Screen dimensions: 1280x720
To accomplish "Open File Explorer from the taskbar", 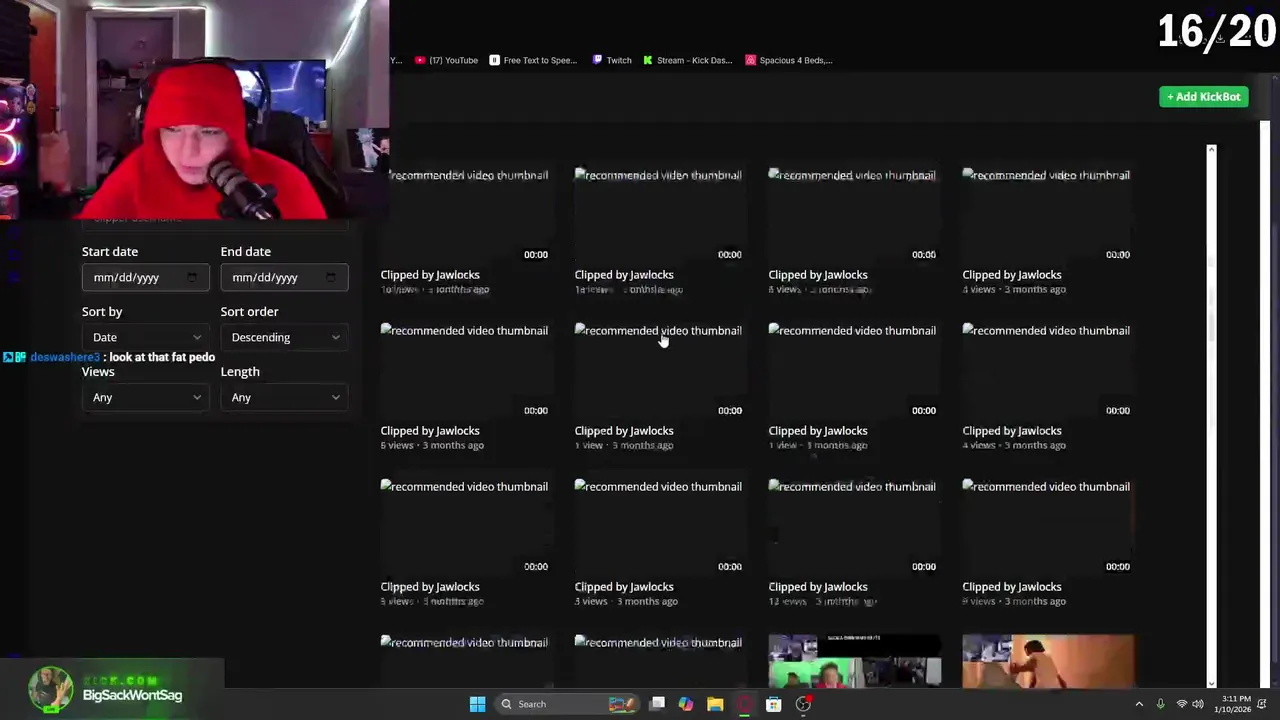I will [x=715, y=704].
